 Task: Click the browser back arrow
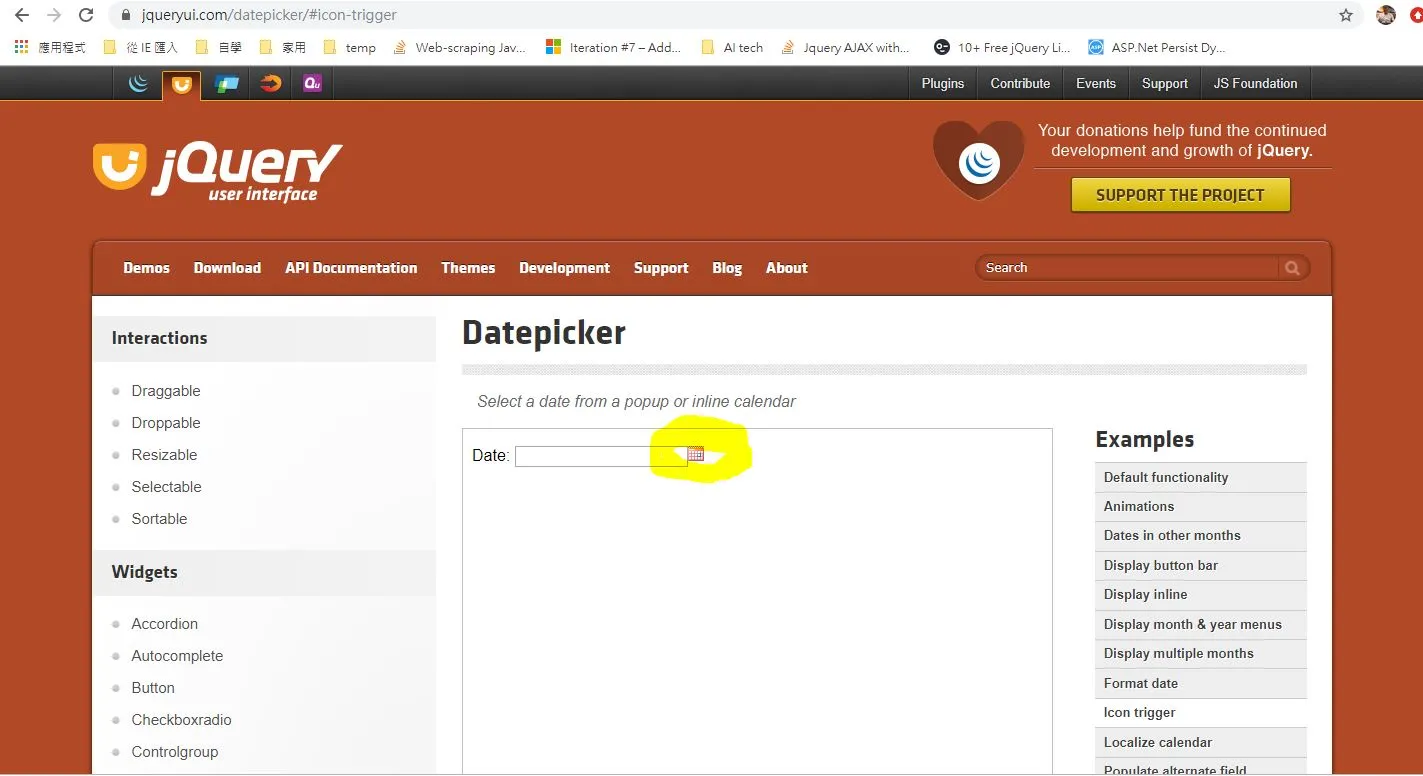pyautogui.click(x=21, y=15)
